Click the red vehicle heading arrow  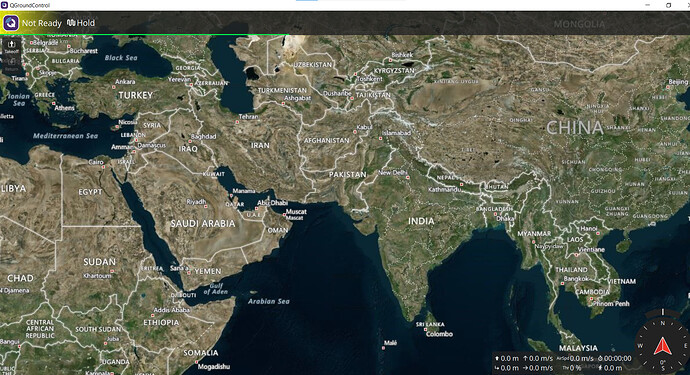tap(662, 347)
